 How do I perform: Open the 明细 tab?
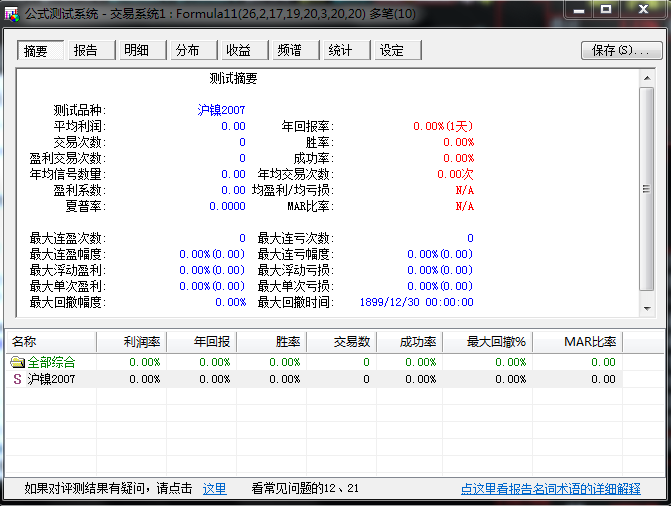[x=143, y=50]
